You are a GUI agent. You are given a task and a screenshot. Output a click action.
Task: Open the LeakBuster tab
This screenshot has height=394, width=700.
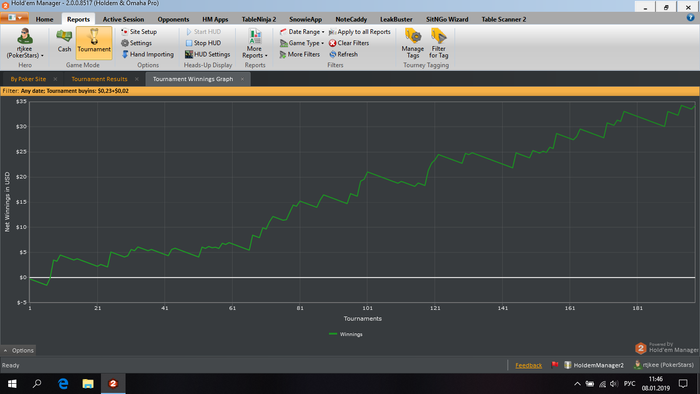click(396, 19)
